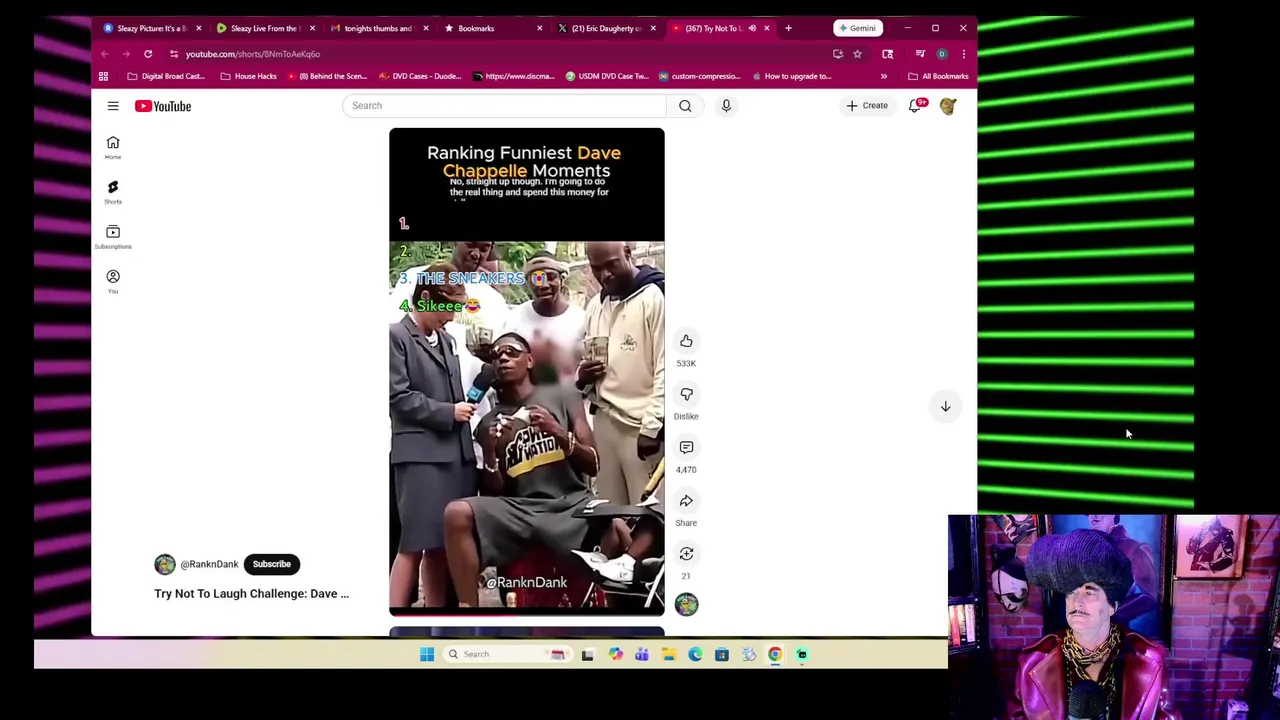The height and width of the screenshot is (720, 1280).
Task: Open the You section in sidebar
Action: [113, 282]
